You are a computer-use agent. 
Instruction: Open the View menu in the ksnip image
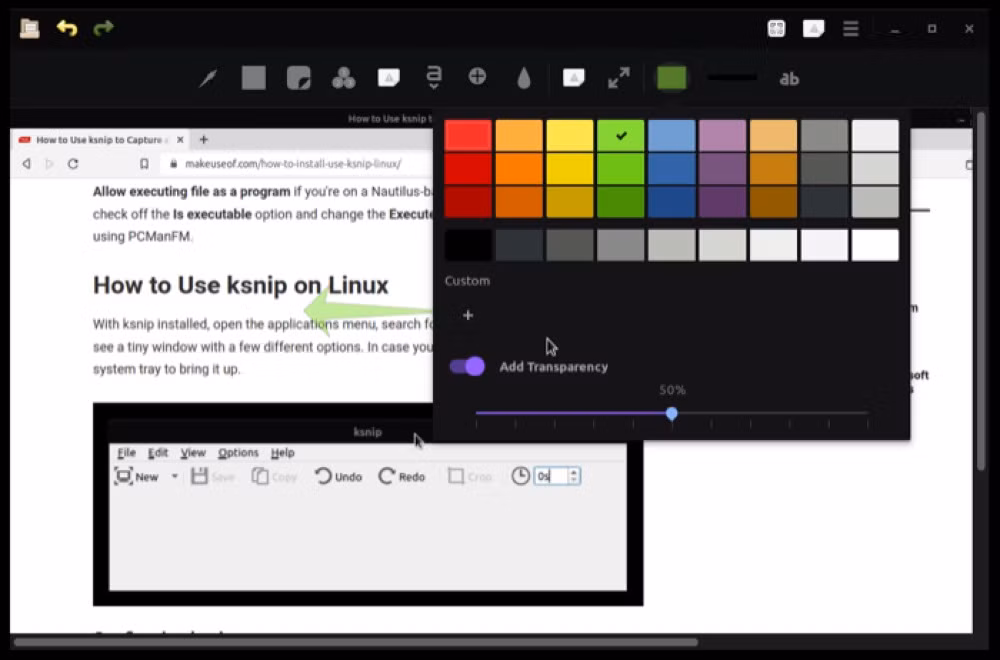pyautogui.click(x=193, y=453)
